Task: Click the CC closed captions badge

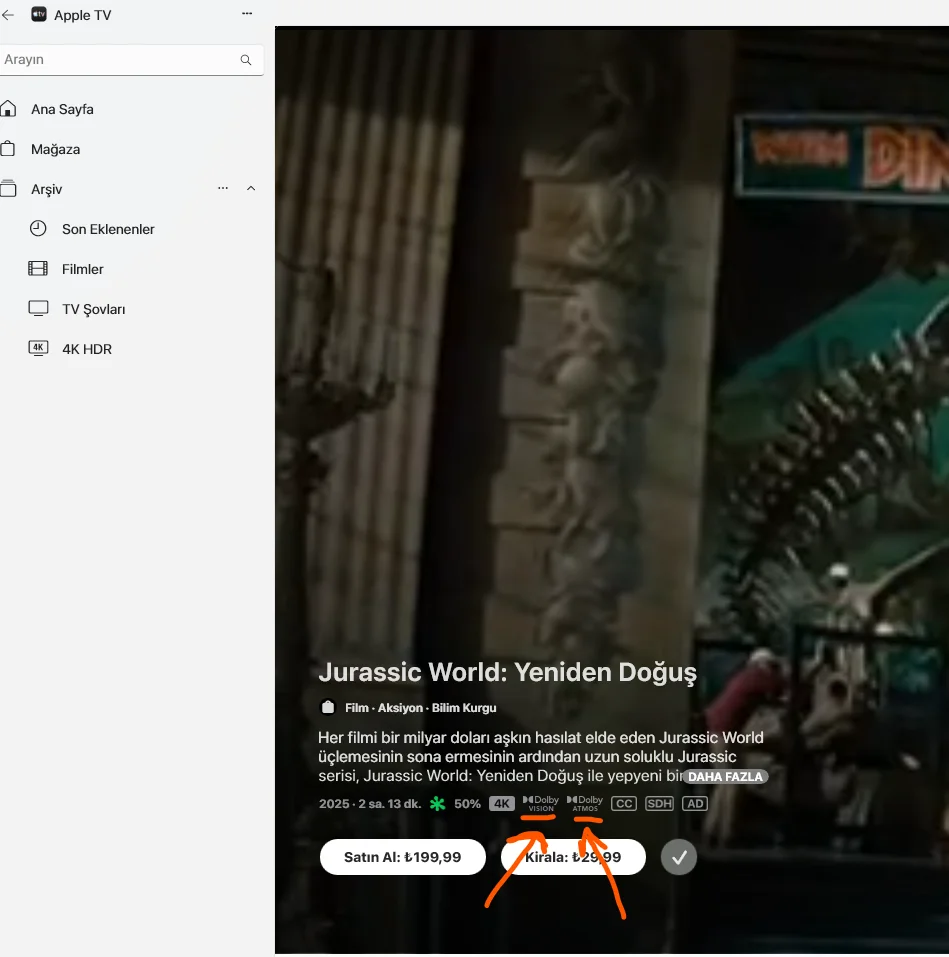Action: coord(624,804)
